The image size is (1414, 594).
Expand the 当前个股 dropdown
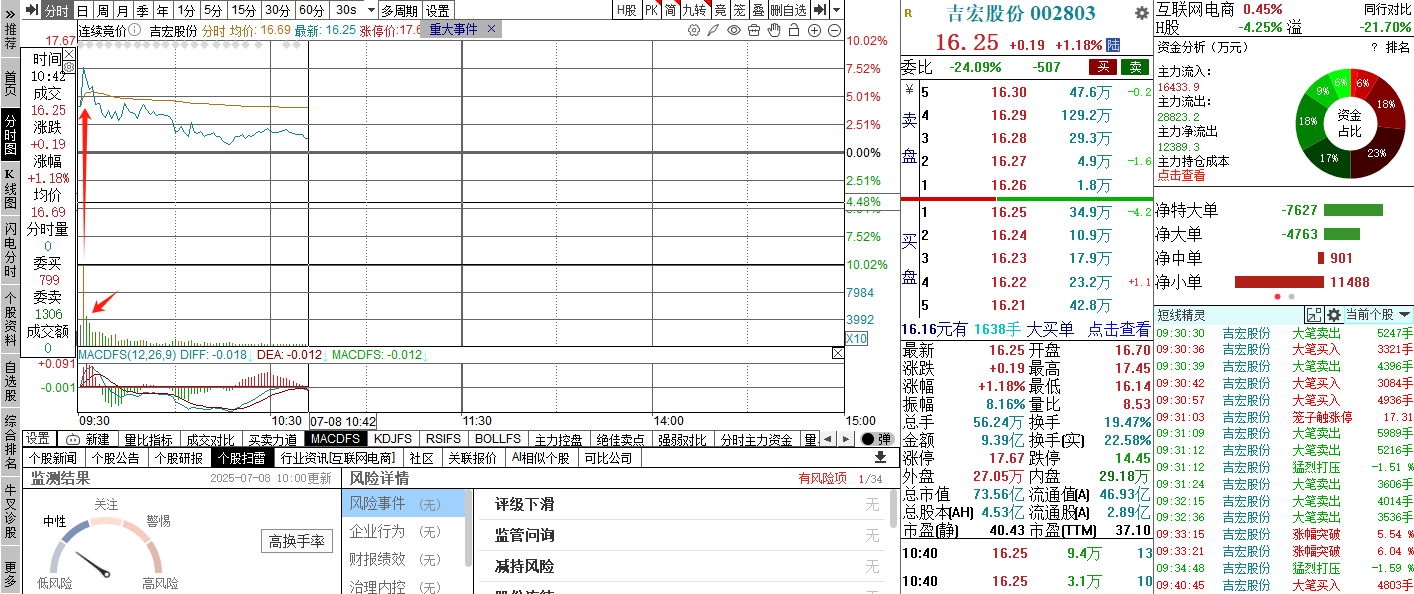pyautogui.click(x=1378, y=314)
